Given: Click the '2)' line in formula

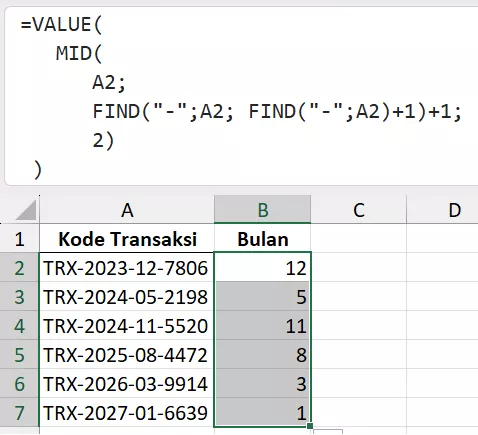Looking at the screenshot, I should point(103,140).
